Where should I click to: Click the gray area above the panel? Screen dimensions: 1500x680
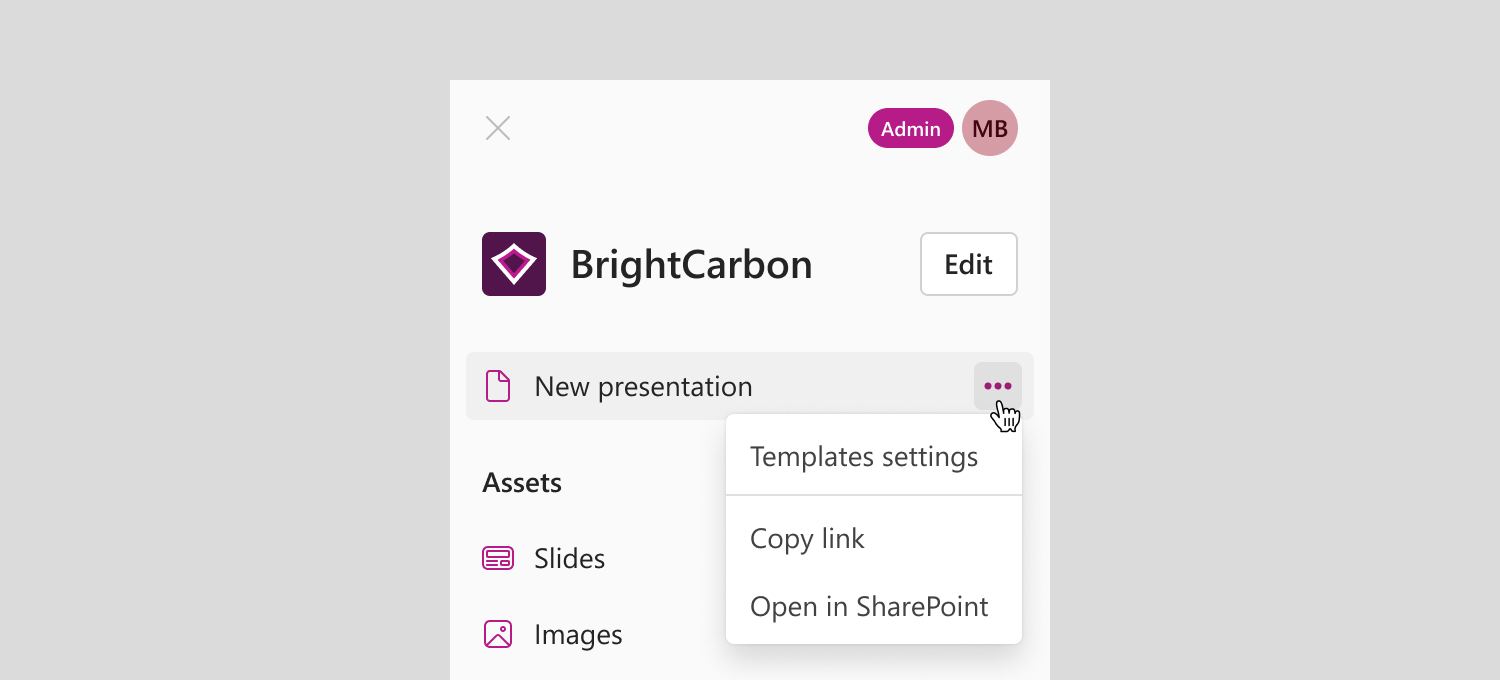tap(750, 40)
